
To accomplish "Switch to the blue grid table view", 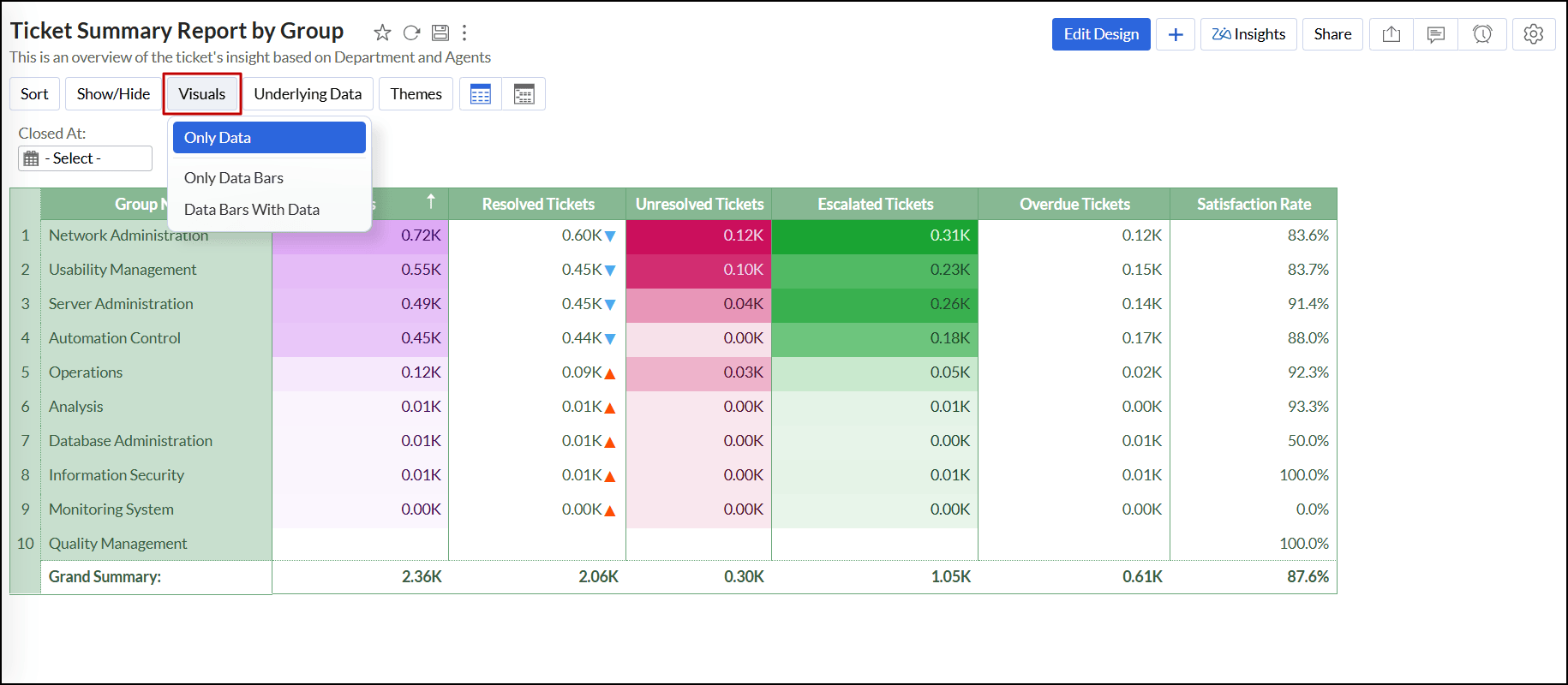I will (481, 94).
